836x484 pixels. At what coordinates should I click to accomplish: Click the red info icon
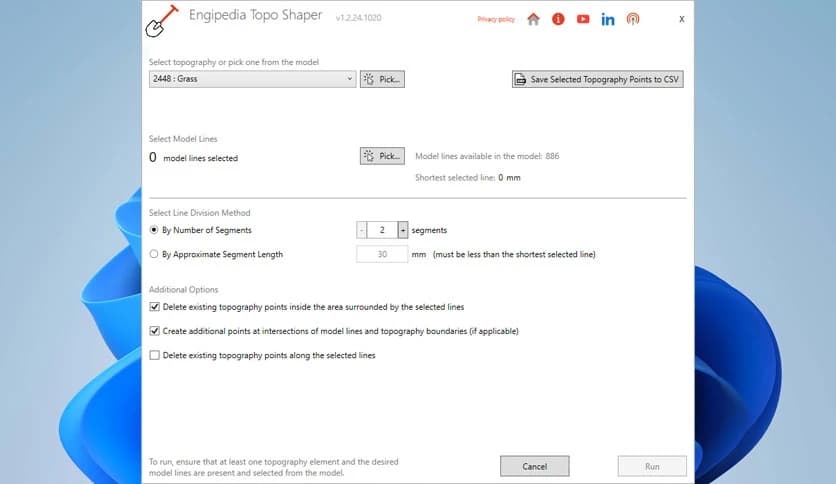click(558, 19)
